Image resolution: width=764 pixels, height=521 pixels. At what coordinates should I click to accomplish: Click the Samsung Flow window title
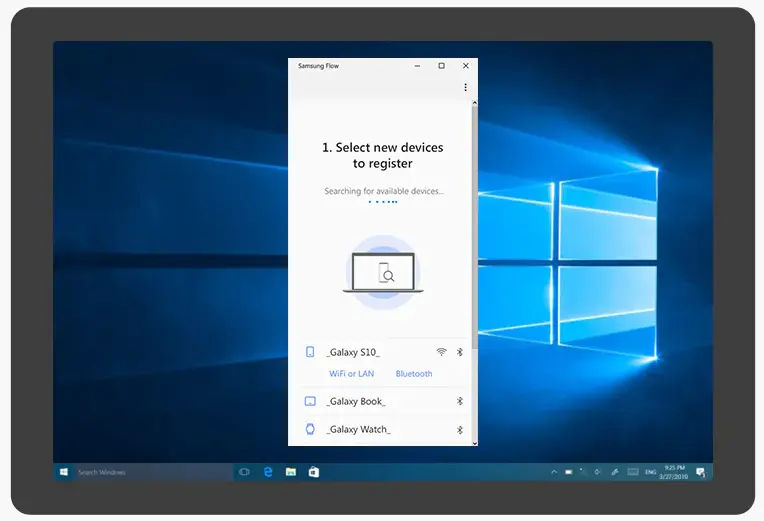click(x=318, y=66)
